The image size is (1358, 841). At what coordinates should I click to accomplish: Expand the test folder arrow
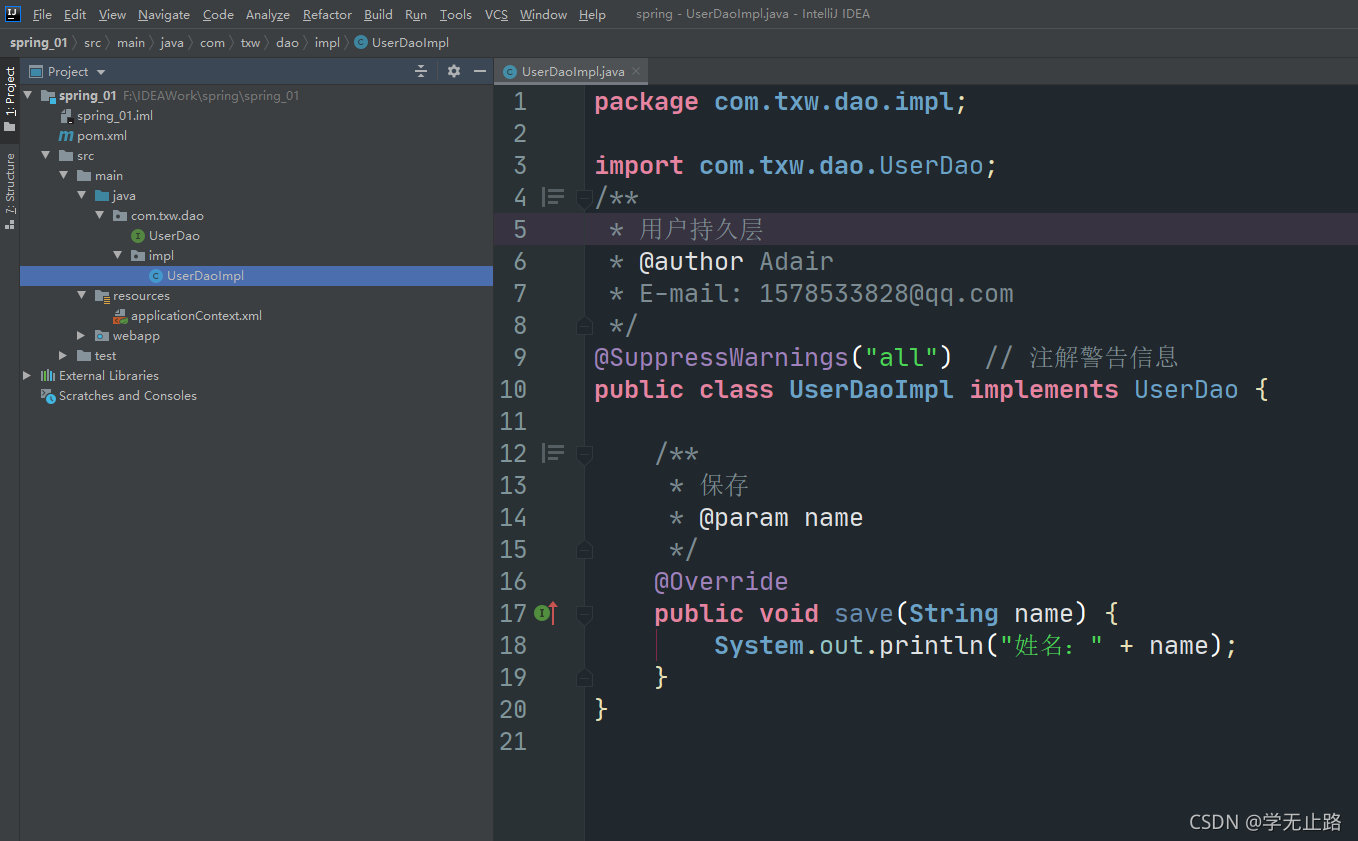pos(64,356)
